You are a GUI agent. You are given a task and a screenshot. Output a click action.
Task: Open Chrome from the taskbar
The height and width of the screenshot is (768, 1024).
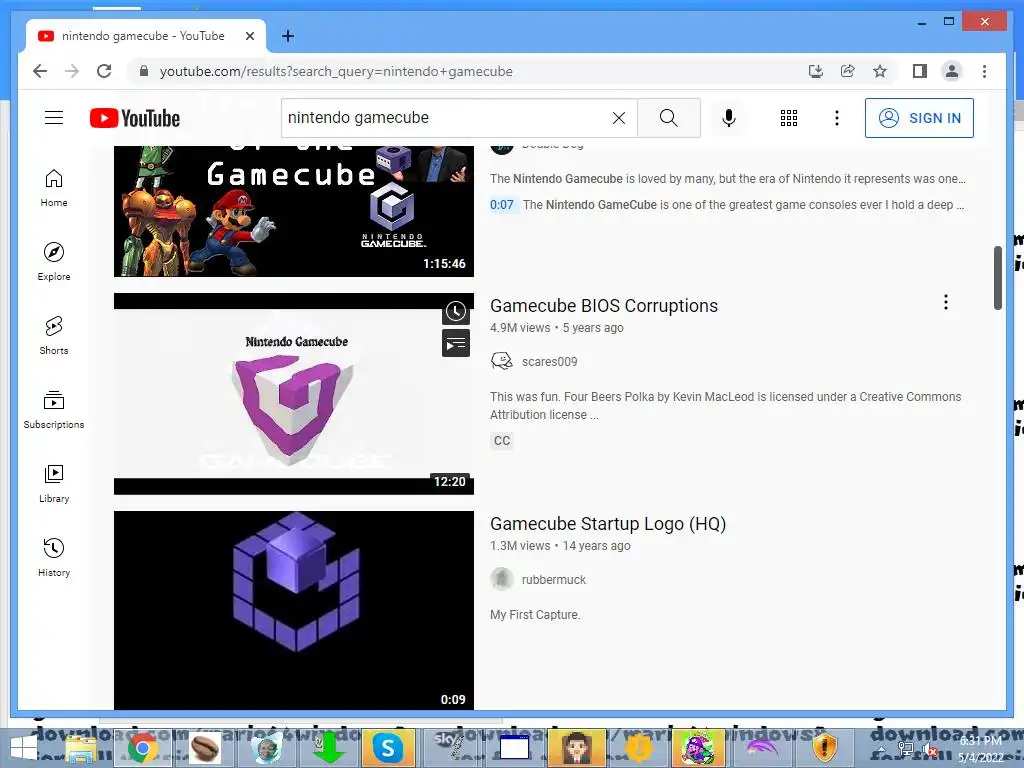coord(142,748)
